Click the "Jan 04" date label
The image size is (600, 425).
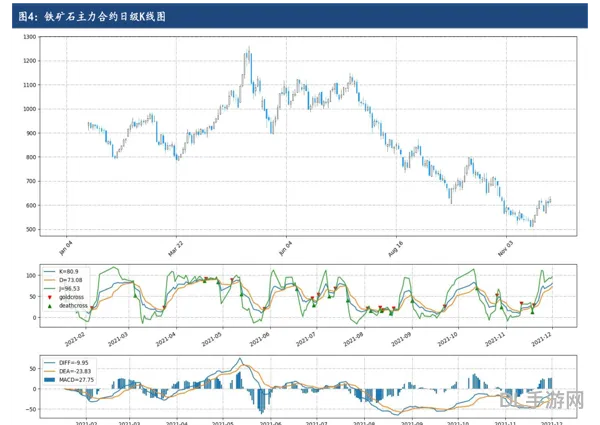[65, 248]
